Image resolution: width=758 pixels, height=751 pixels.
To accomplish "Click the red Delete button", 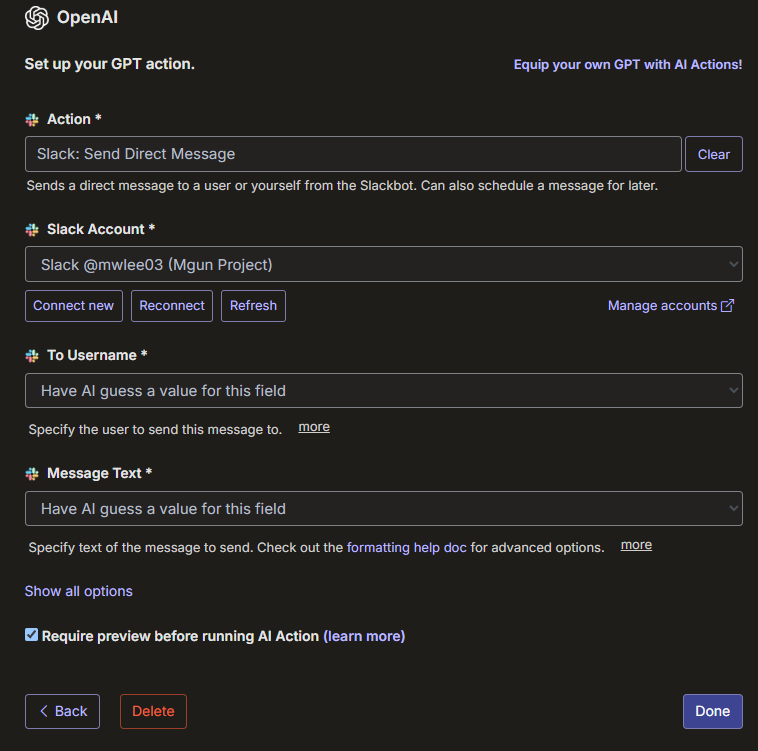I will click(x=153, y=711).
